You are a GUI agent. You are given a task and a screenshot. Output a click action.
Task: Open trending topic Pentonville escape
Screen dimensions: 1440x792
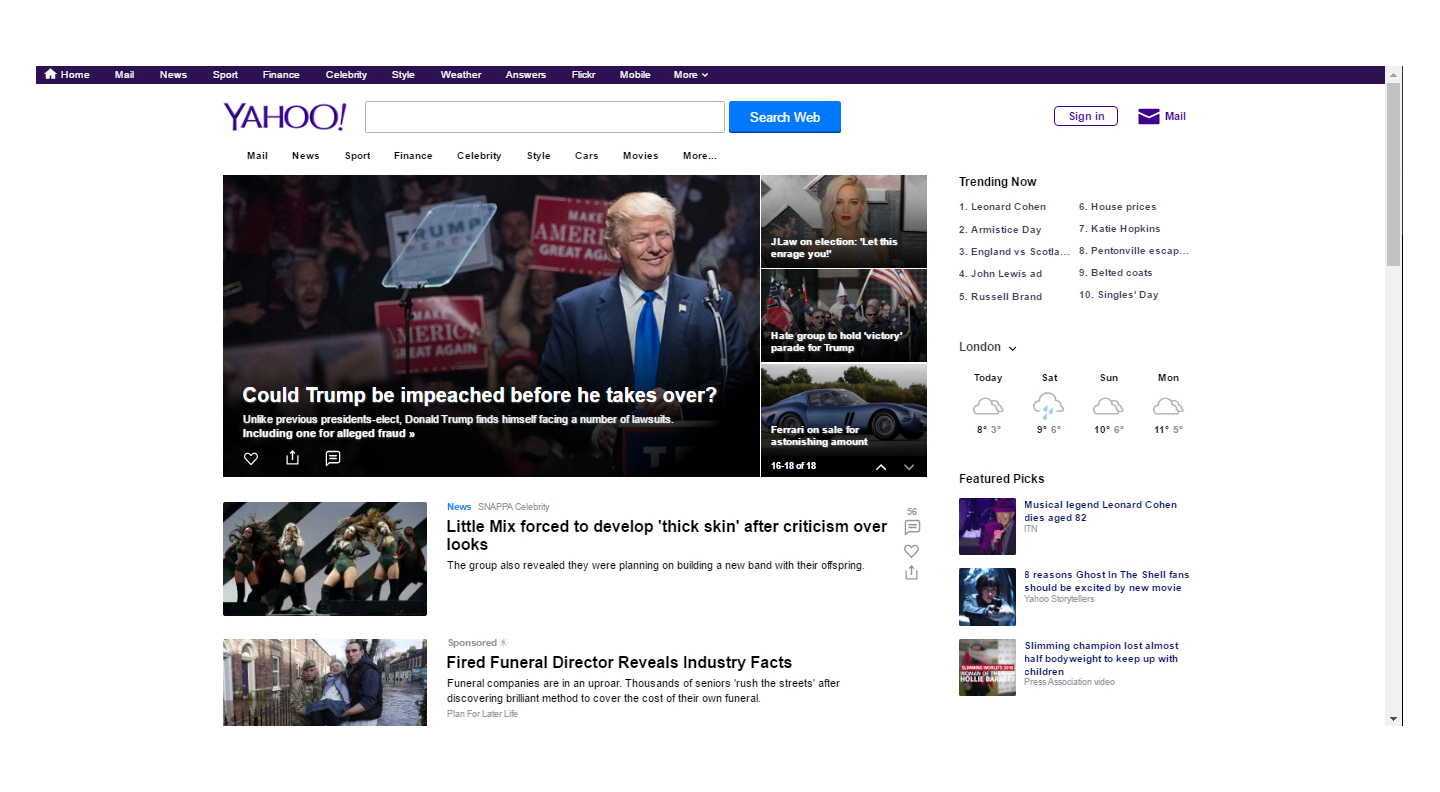tap(1140, 251)
